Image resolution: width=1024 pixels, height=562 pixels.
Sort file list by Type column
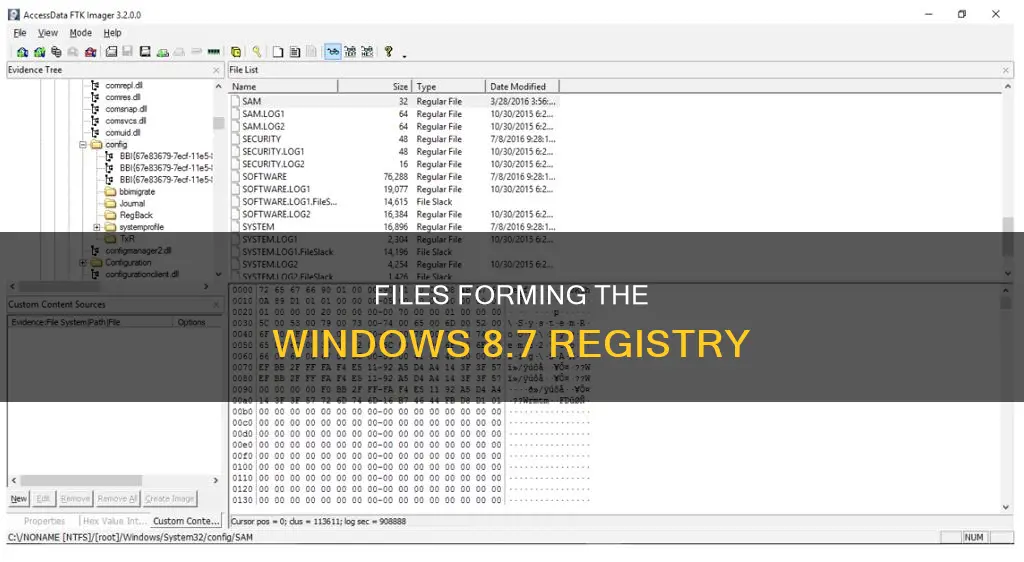tap(449, 86)
